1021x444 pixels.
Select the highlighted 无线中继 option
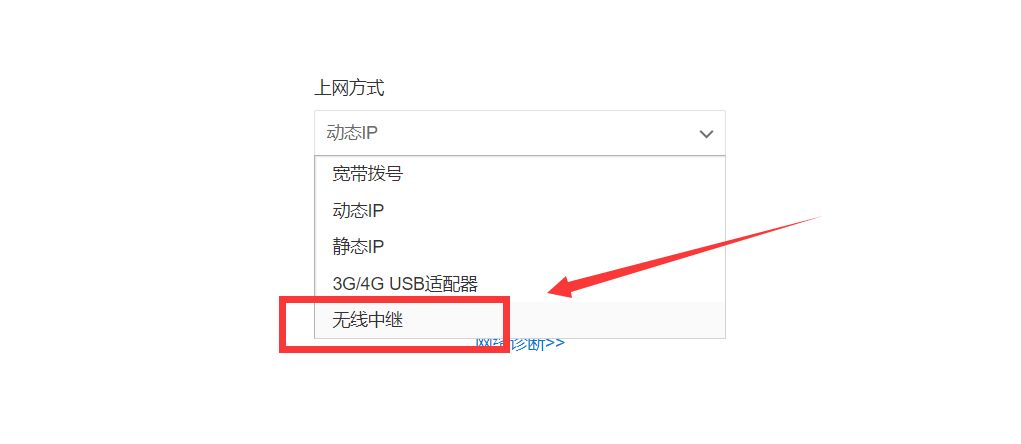click(520, 320)
